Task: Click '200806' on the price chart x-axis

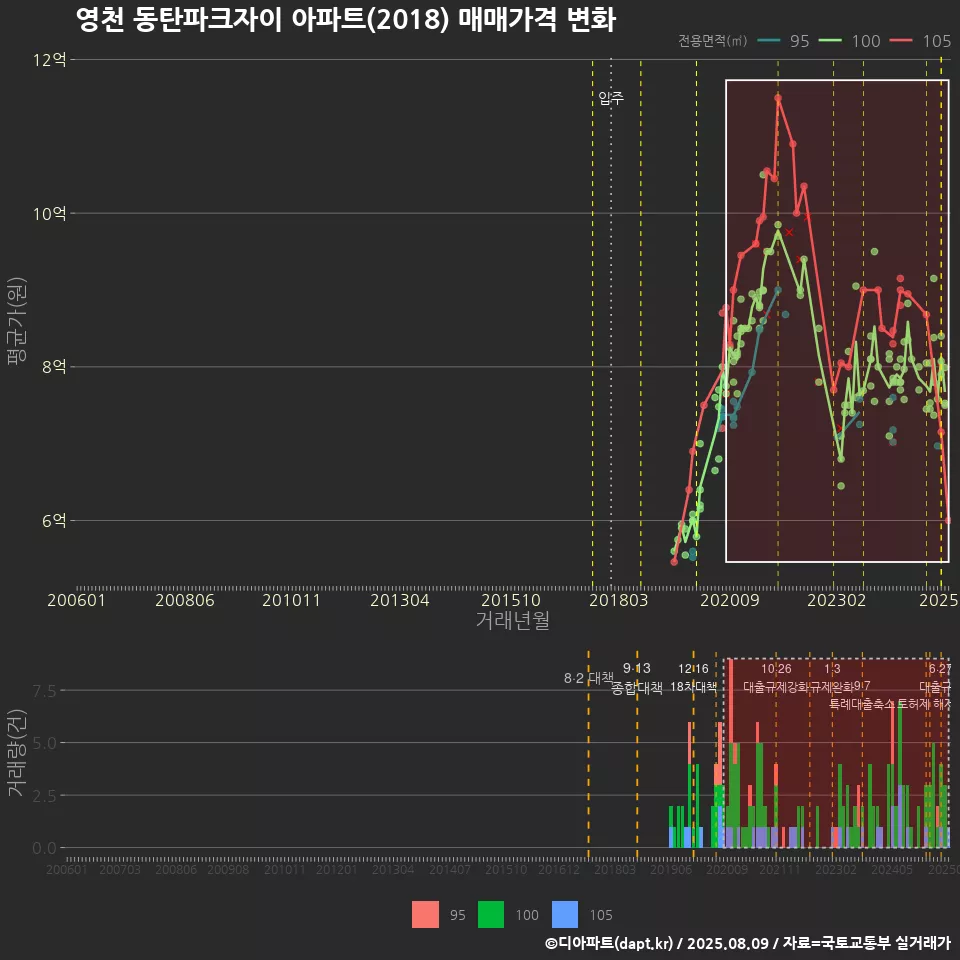Action: point(185,600)
